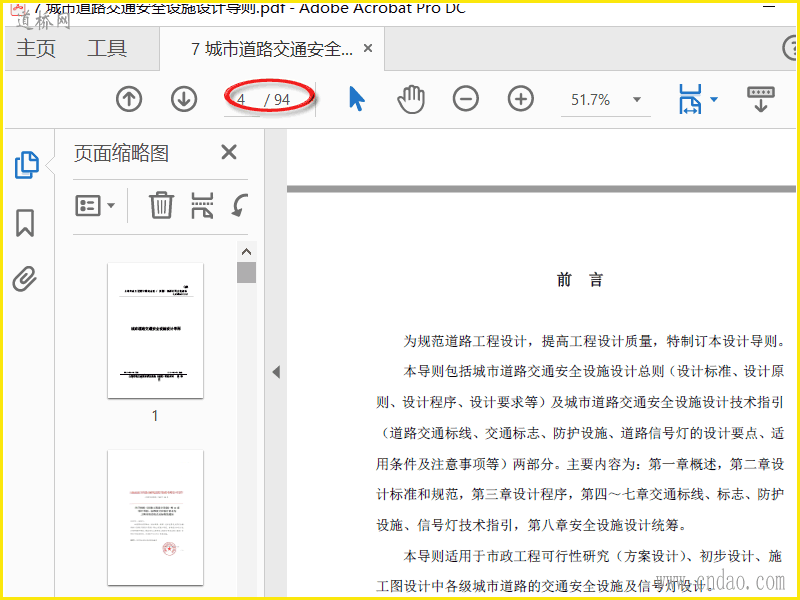Close the 页面缩略图 panel
Screen dimensions: 800x600
click(229, 152)
